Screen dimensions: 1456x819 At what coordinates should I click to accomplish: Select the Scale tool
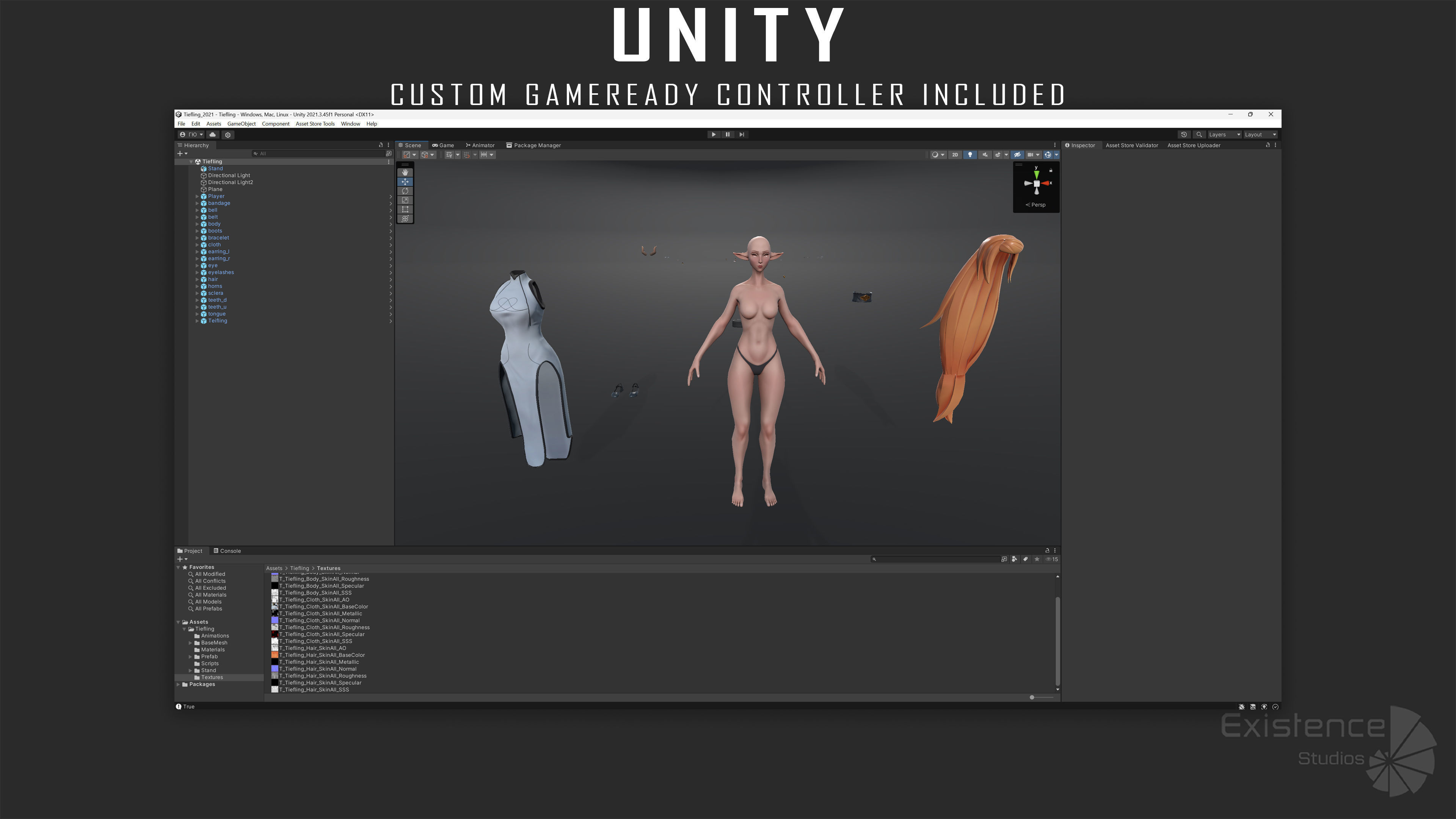pyautogui.click(x=405, y=200)
